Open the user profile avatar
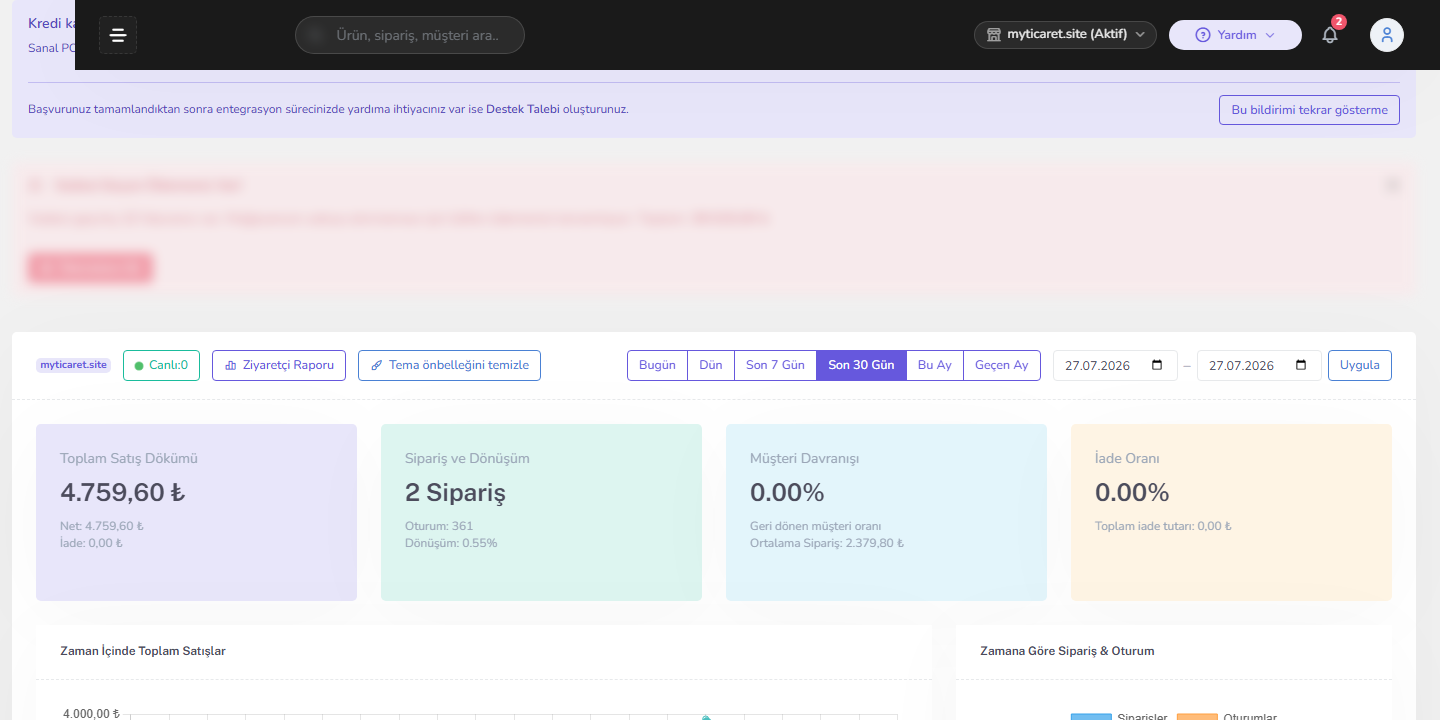Viewport: 1440px width, 720px height. pyautogui.click(x=1387, y=35)
